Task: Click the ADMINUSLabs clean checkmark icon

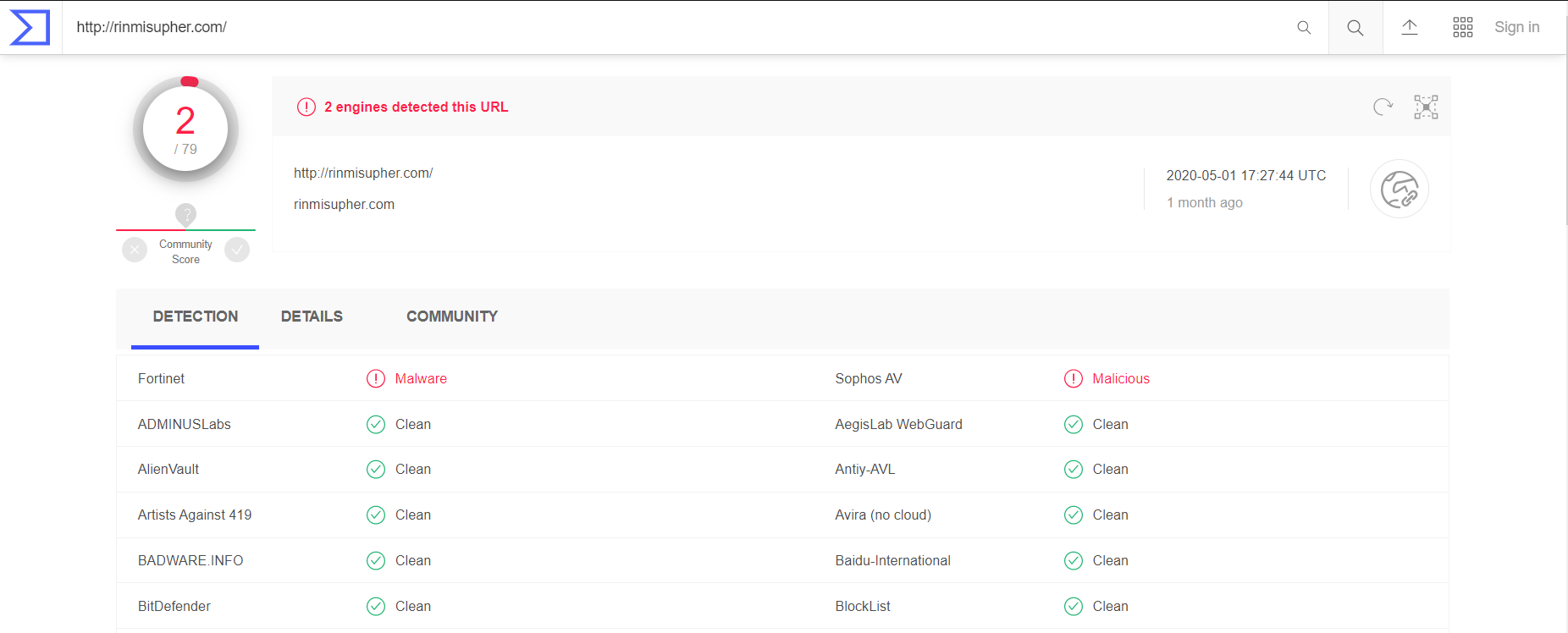Action: click(x=376, y=424)
